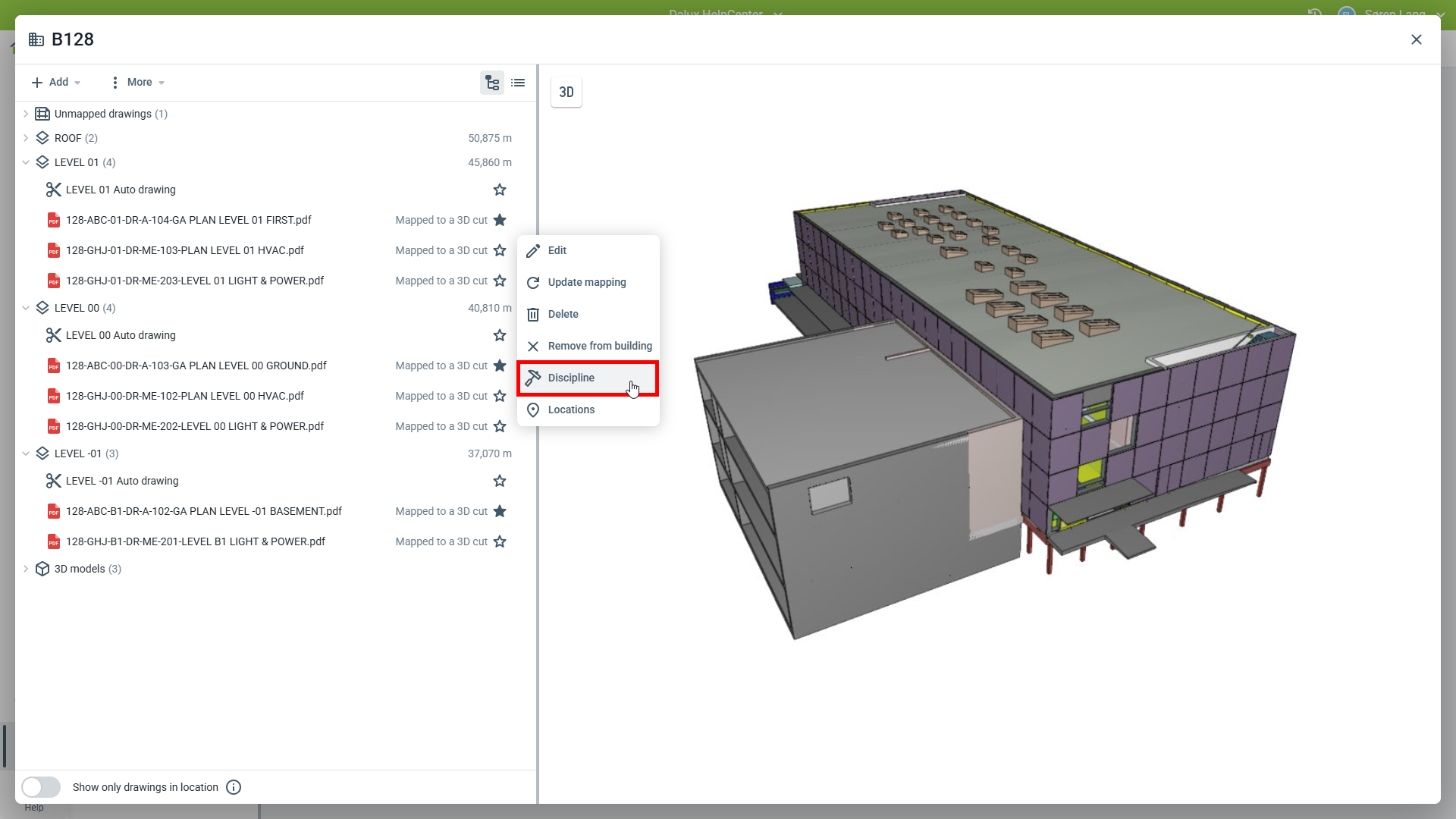Screen dimensions: 1456x819
Task: Select B1 LIGHT & POWER pdf drawing
Action: click(195, 541)
